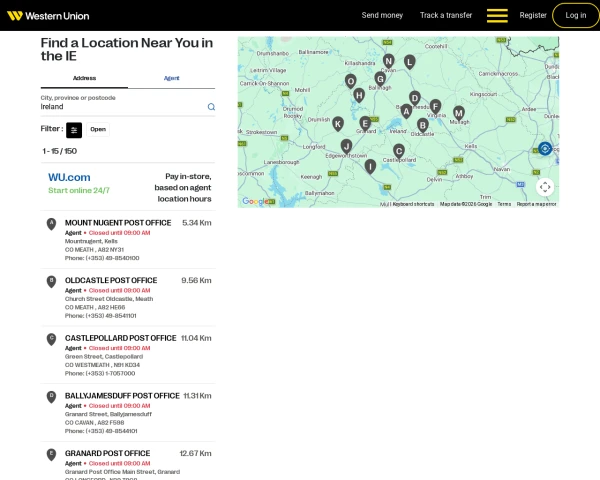
Task: Toggle the Open filter
Action: pyautogui.click(x=98, y=129)
